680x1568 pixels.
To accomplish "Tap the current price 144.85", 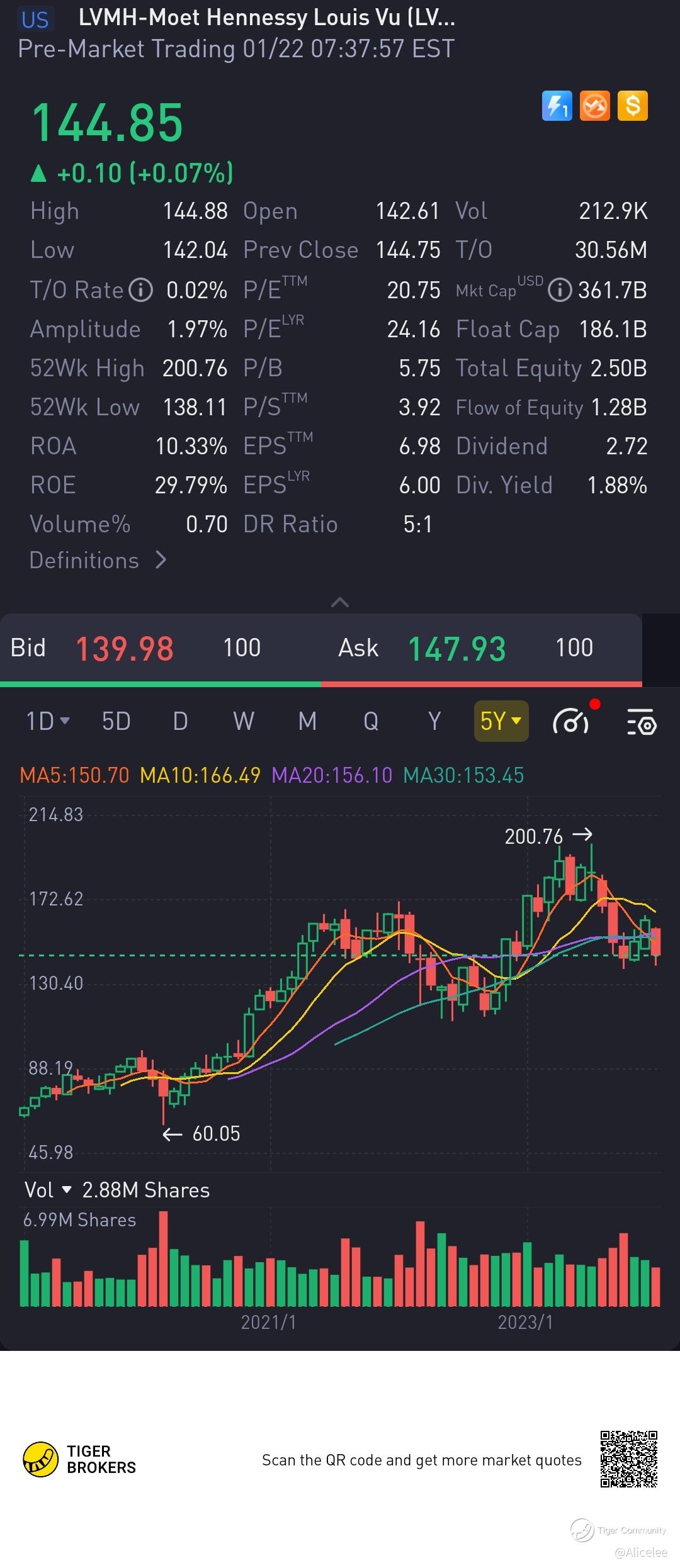I will [x=107, y=123].
